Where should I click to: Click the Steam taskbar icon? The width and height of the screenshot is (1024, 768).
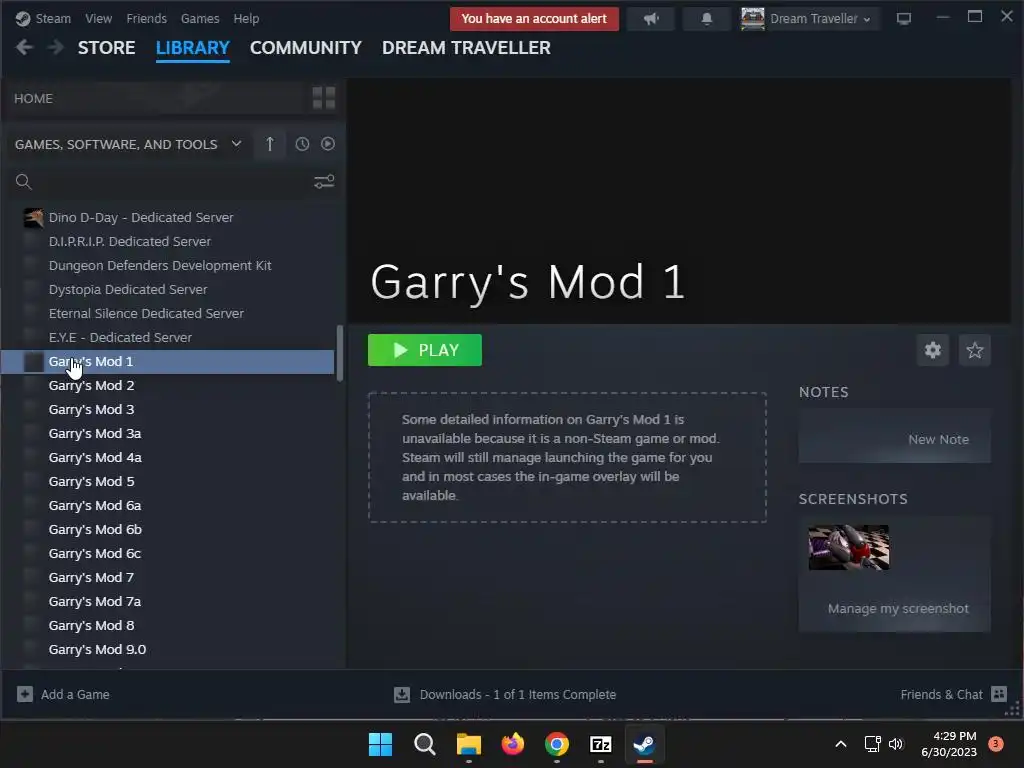tap(645, 744)
